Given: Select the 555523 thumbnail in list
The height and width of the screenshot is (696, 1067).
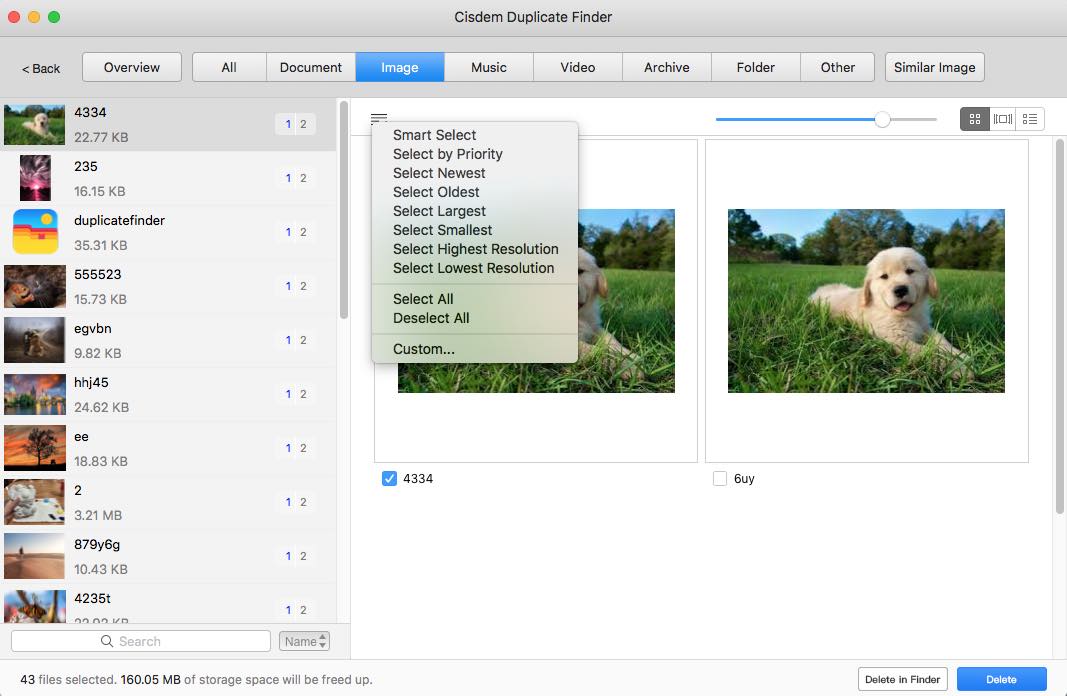Looking at the screenshot, I should tap(35, 286).
